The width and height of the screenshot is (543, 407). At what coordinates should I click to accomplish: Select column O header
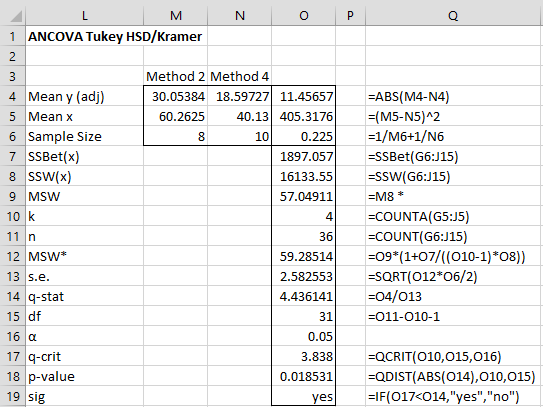303,16
